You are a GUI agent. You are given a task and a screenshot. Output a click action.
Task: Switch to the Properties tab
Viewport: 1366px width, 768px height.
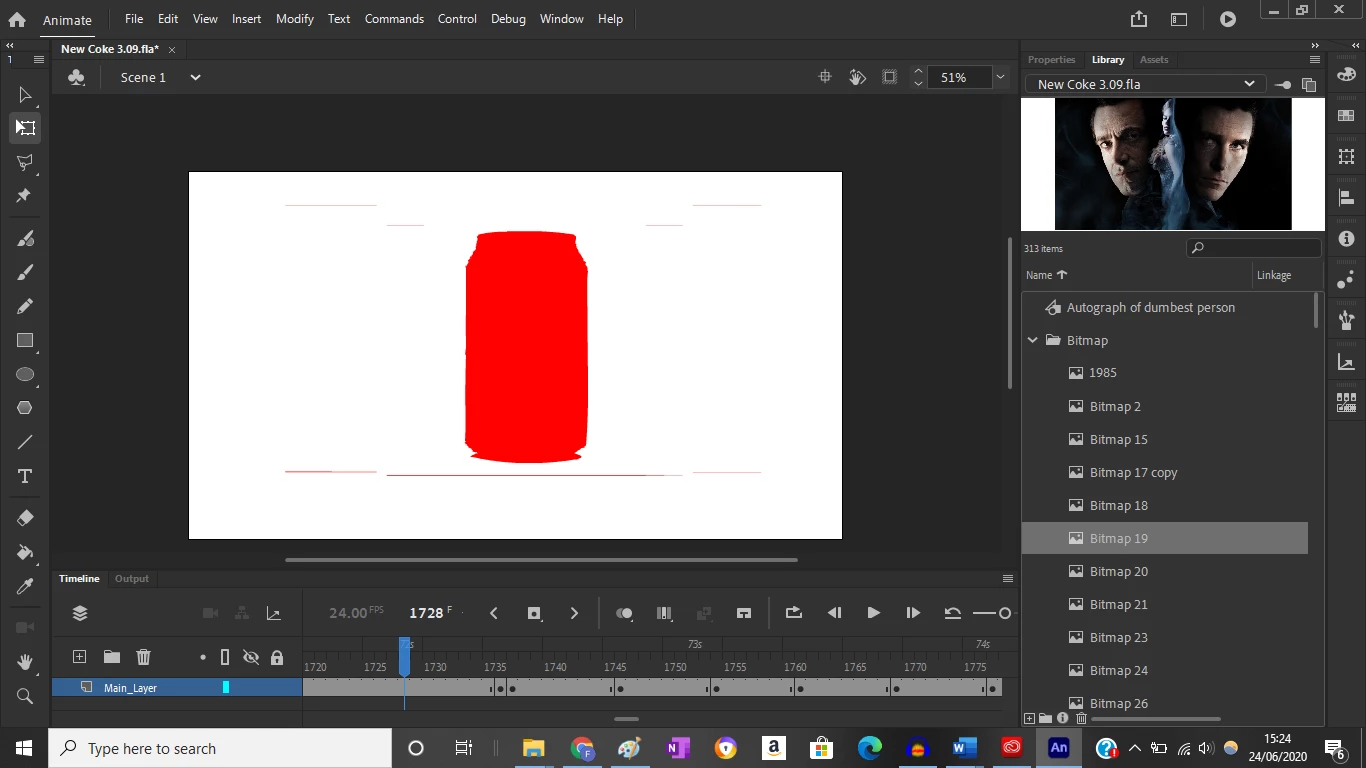pyautogui.click(x=1051, y=60)
